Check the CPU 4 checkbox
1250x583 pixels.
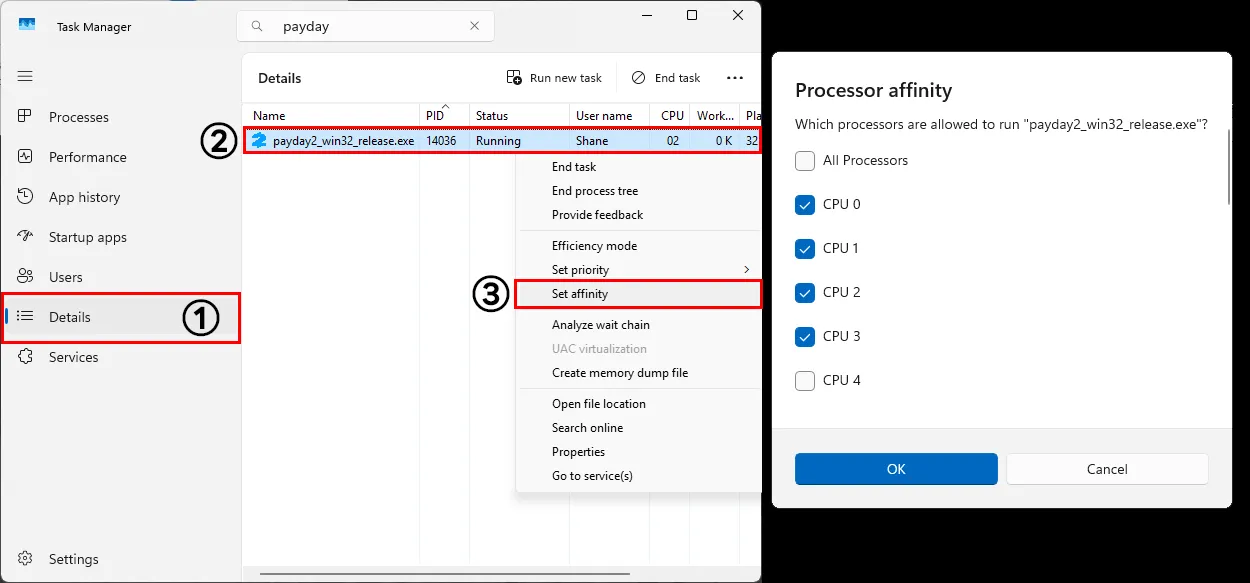coord(805,381)
